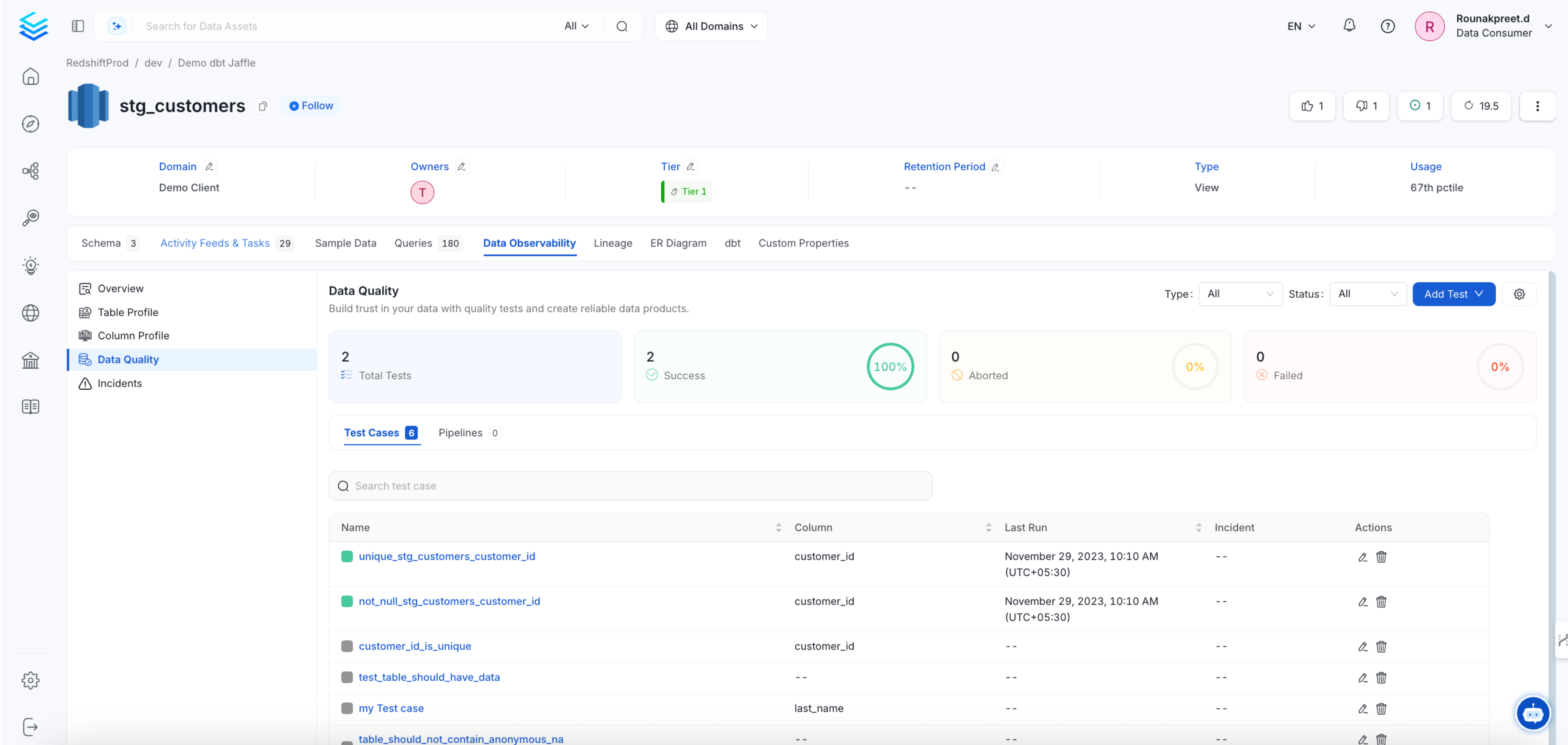Image resolution: width=1568 pixels, height=745 pixels.
Task: Edit my Test case with pencil icon
Action: 1362,708
